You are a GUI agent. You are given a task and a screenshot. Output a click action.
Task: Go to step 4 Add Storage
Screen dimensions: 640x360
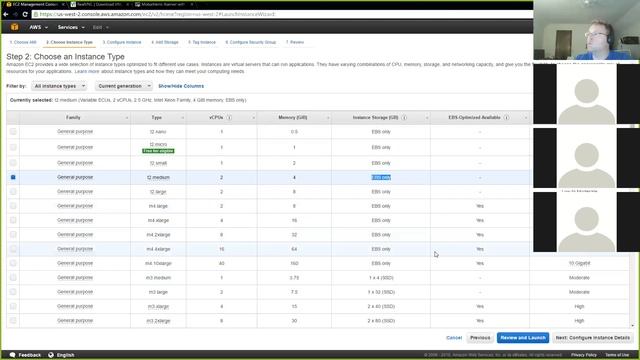click(165, 42)
